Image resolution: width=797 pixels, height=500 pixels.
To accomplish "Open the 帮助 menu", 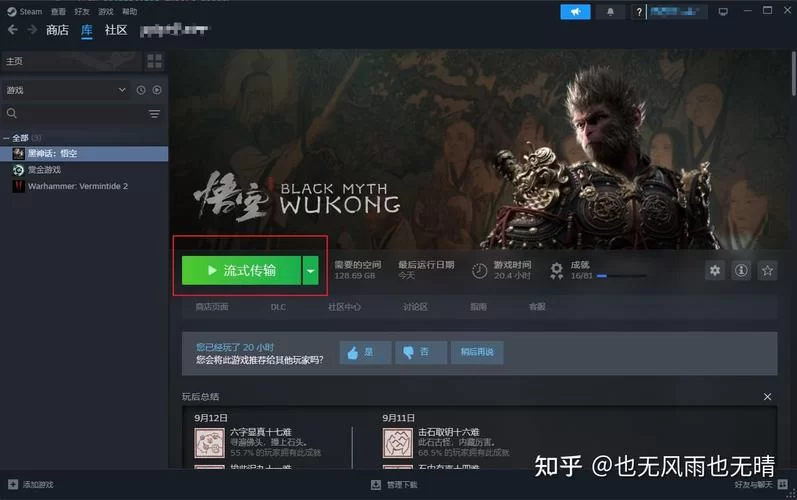I will pos(130,12).
